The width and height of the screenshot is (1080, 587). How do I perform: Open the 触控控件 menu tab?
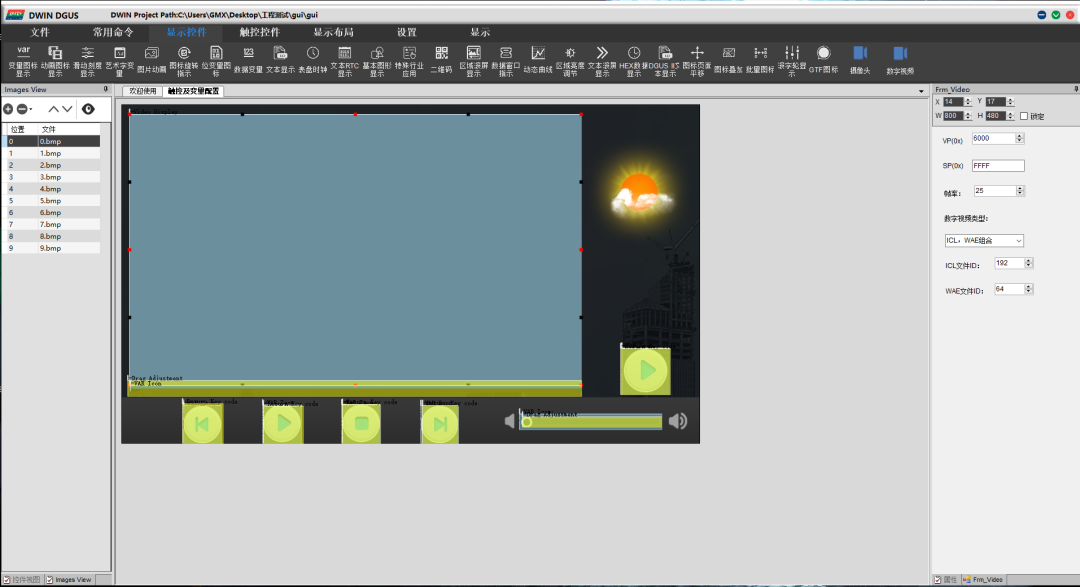click(x=260, y=32)
